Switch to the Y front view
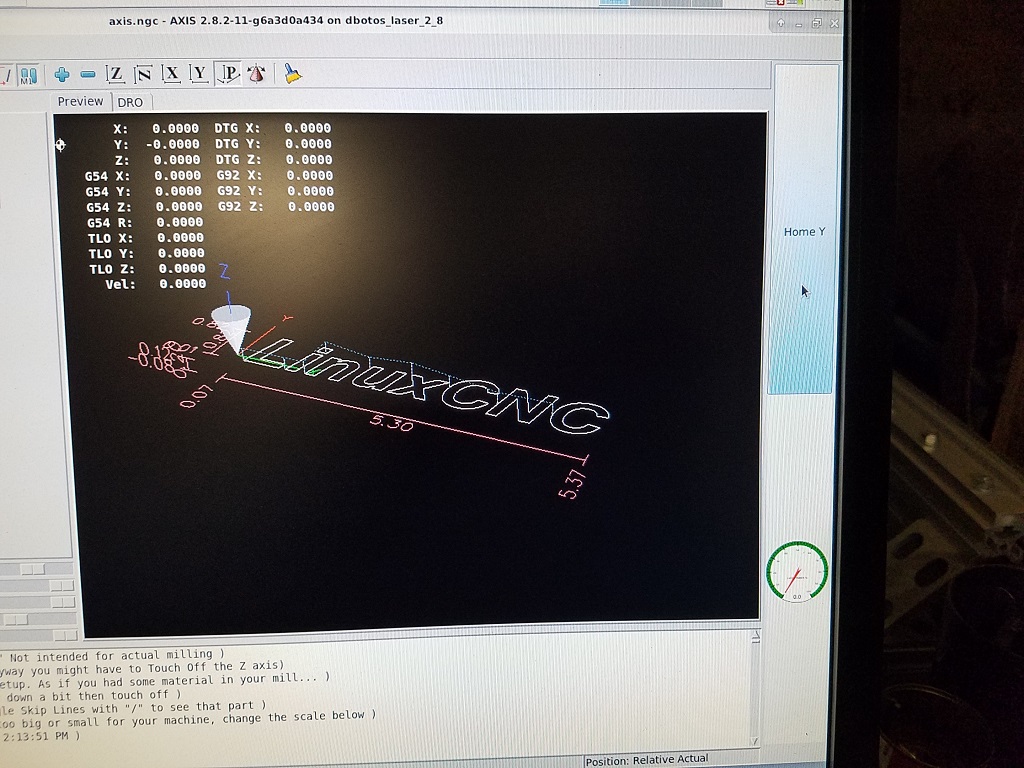 pos(199,73)
